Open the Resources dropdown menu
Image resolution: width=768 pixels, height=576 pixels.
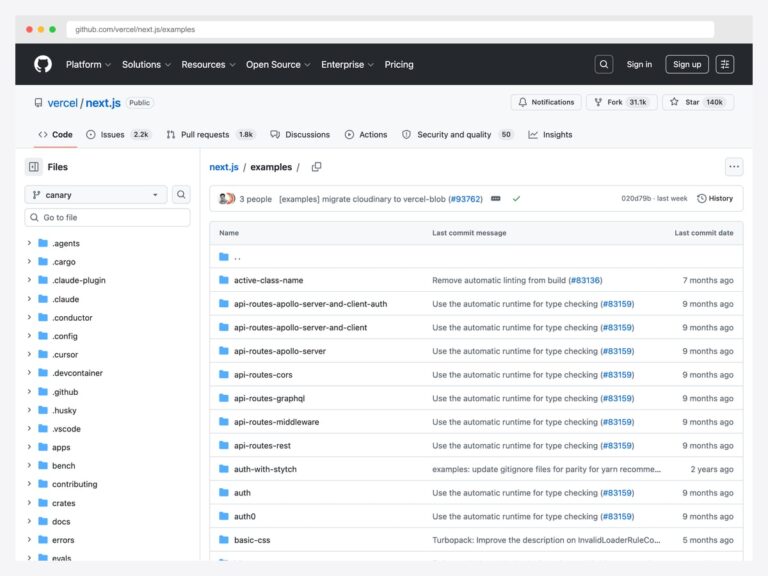click(208, 64)
